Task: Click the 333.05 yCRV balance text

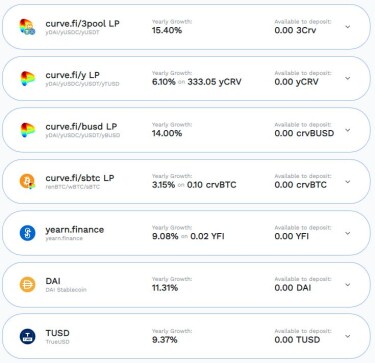Action: point(214,82)
